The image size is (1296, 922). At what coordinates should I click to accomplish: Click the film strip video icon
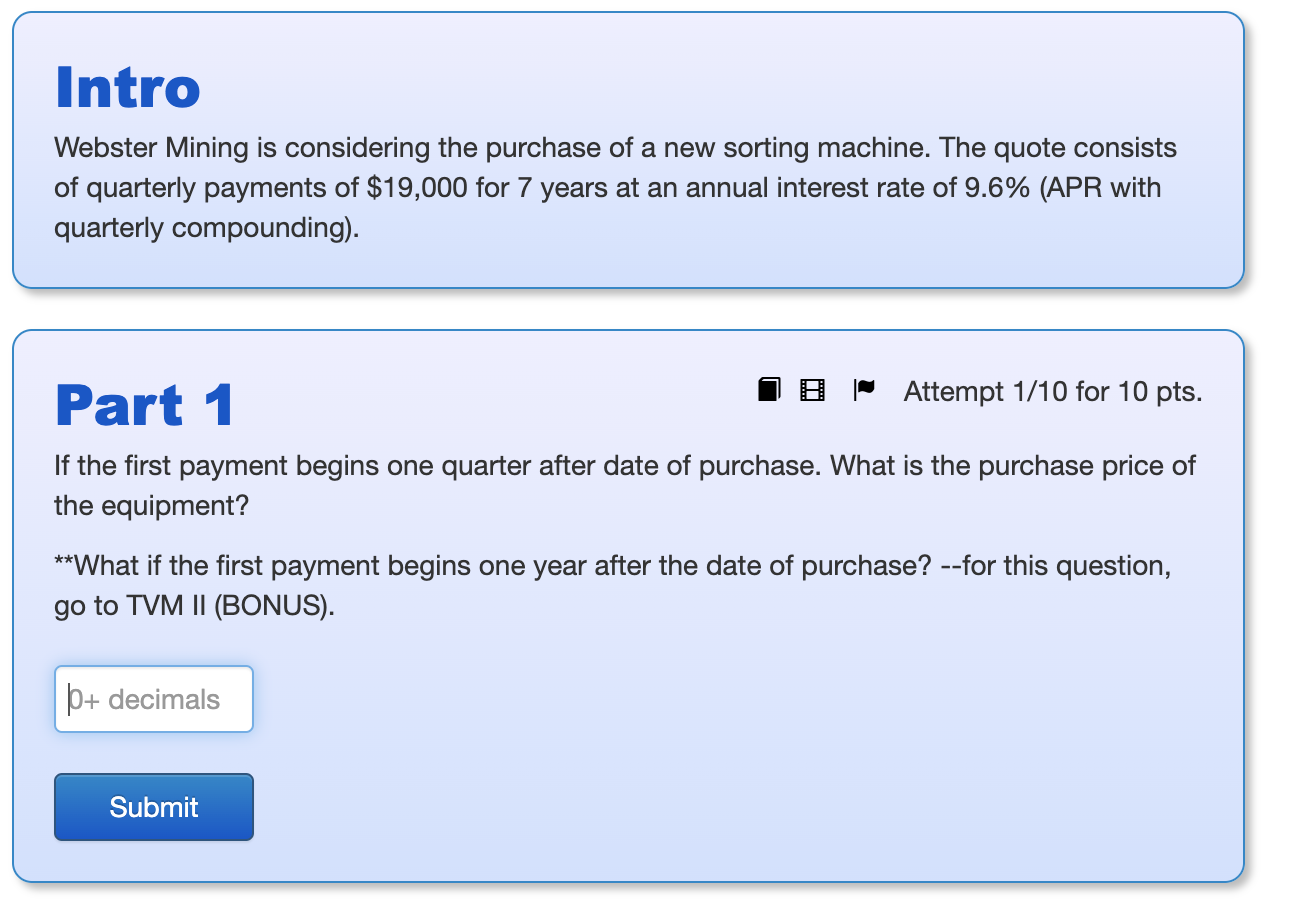click(x=813, y=390)
